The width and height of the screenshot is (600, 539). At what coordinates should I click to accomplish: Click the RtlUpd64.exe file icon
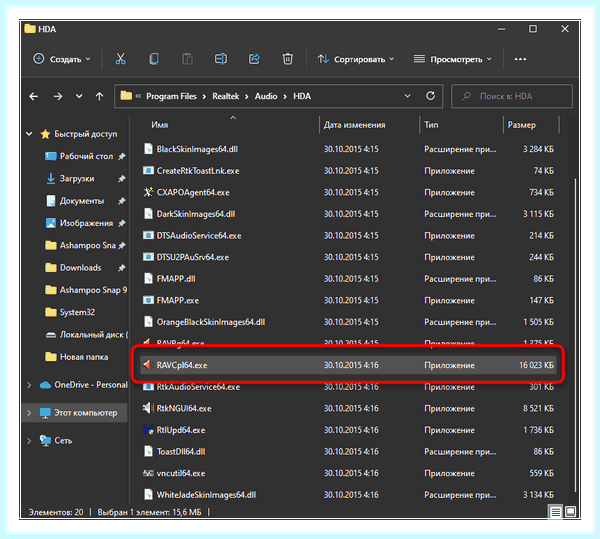click(x=148, y=430)
